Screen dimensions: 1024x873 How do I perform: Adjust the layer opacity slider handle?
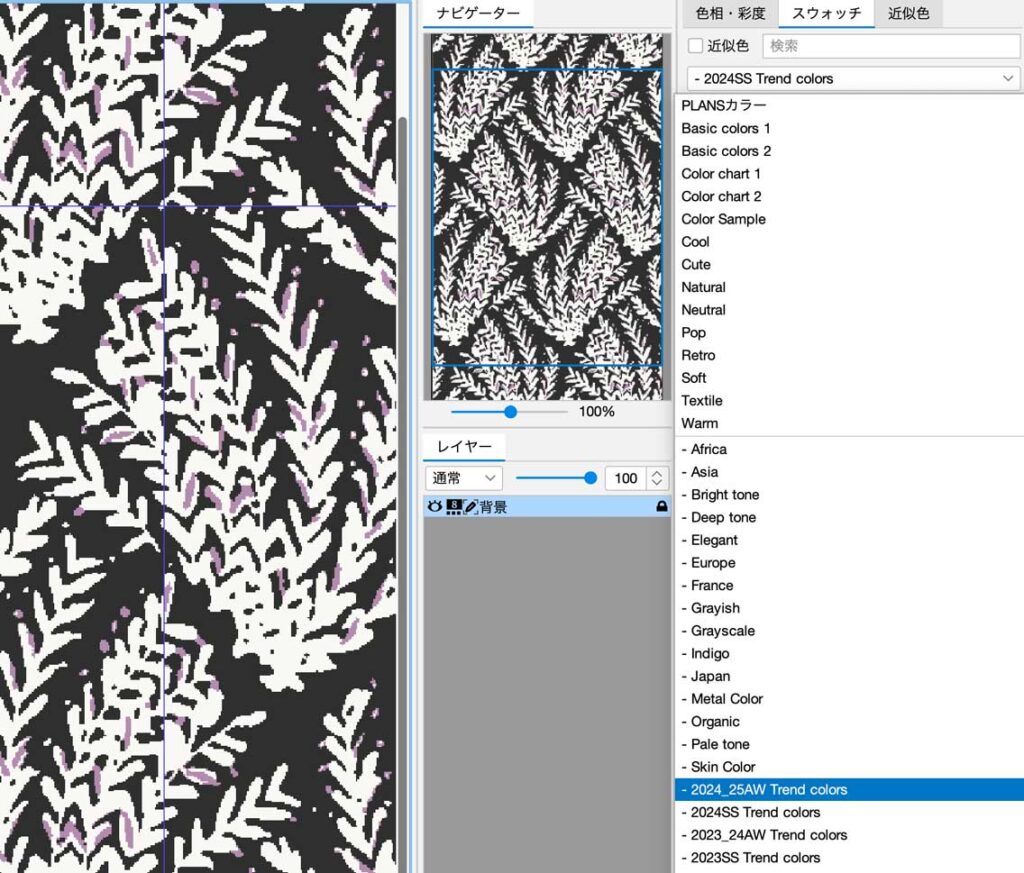[590, 478]
